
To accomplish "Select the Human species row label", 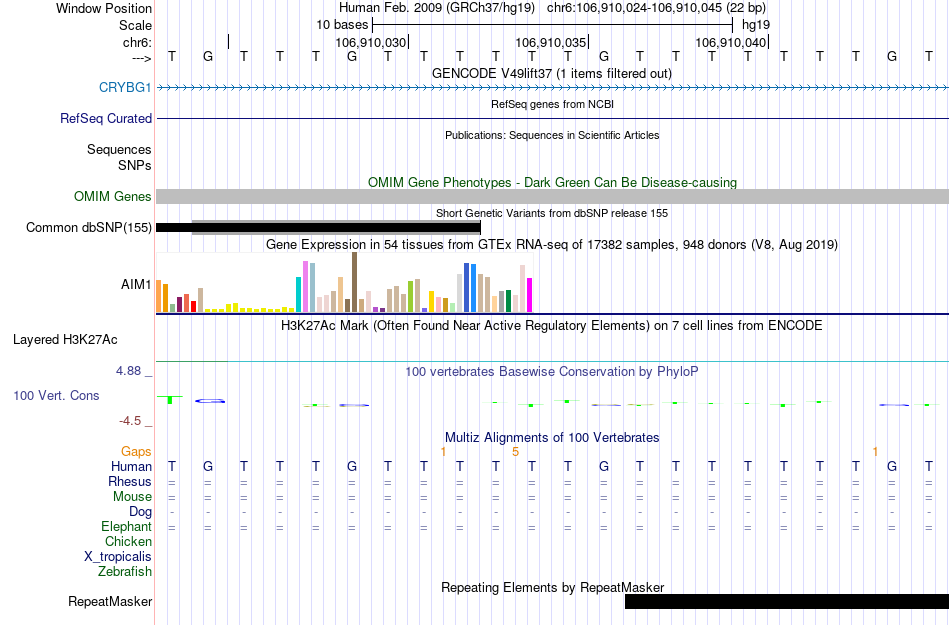I will pos(131,466).
